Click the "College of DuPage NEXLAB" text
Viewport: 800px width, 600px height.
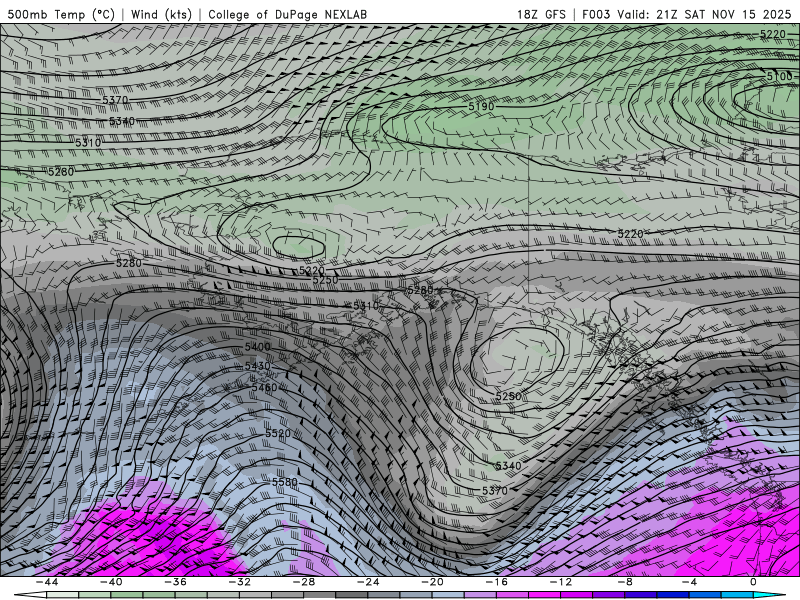[287, 14]
